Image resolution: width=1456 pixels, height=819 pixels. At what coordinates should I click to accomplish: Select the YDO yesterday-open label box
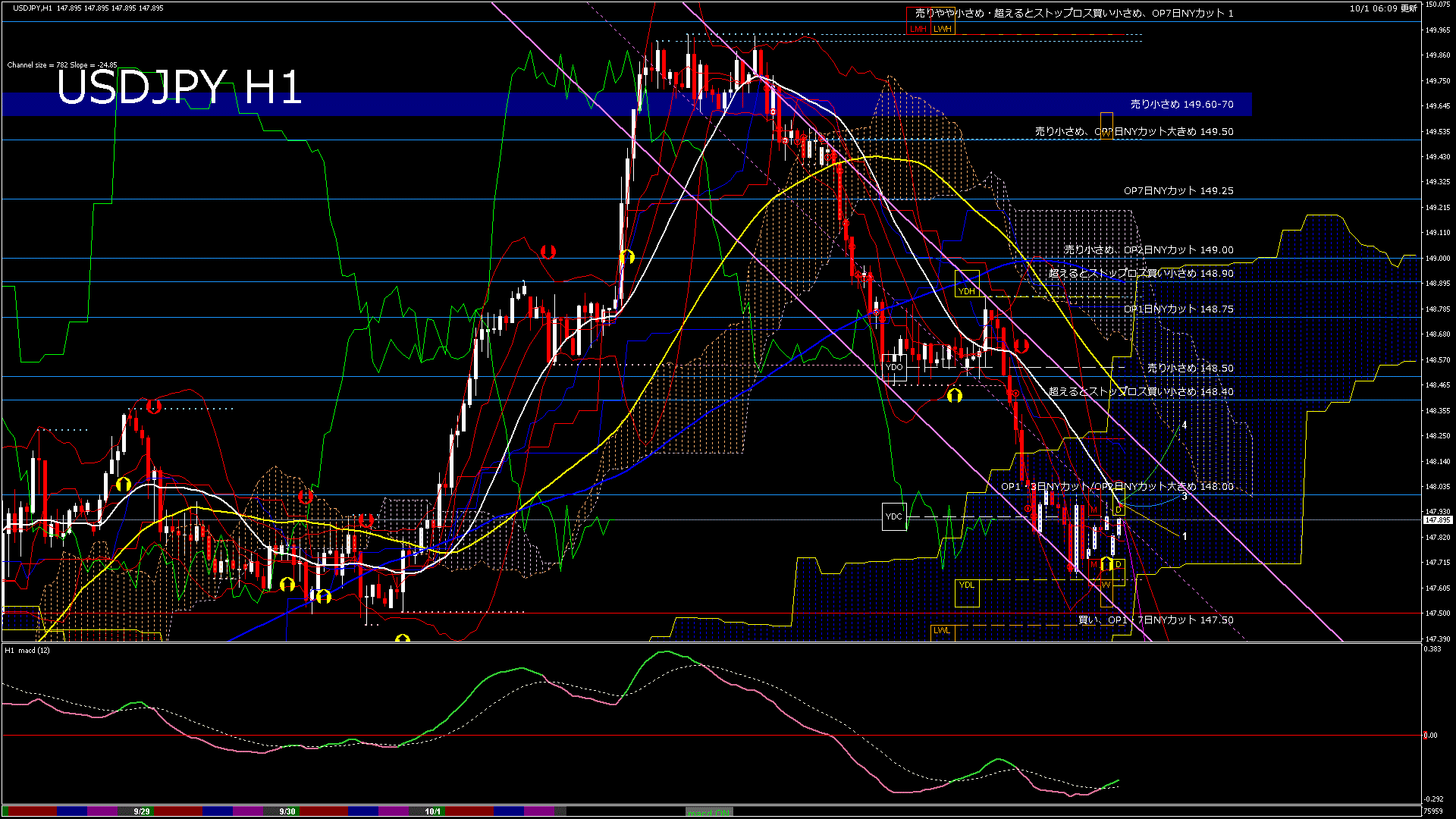point(894,367)
